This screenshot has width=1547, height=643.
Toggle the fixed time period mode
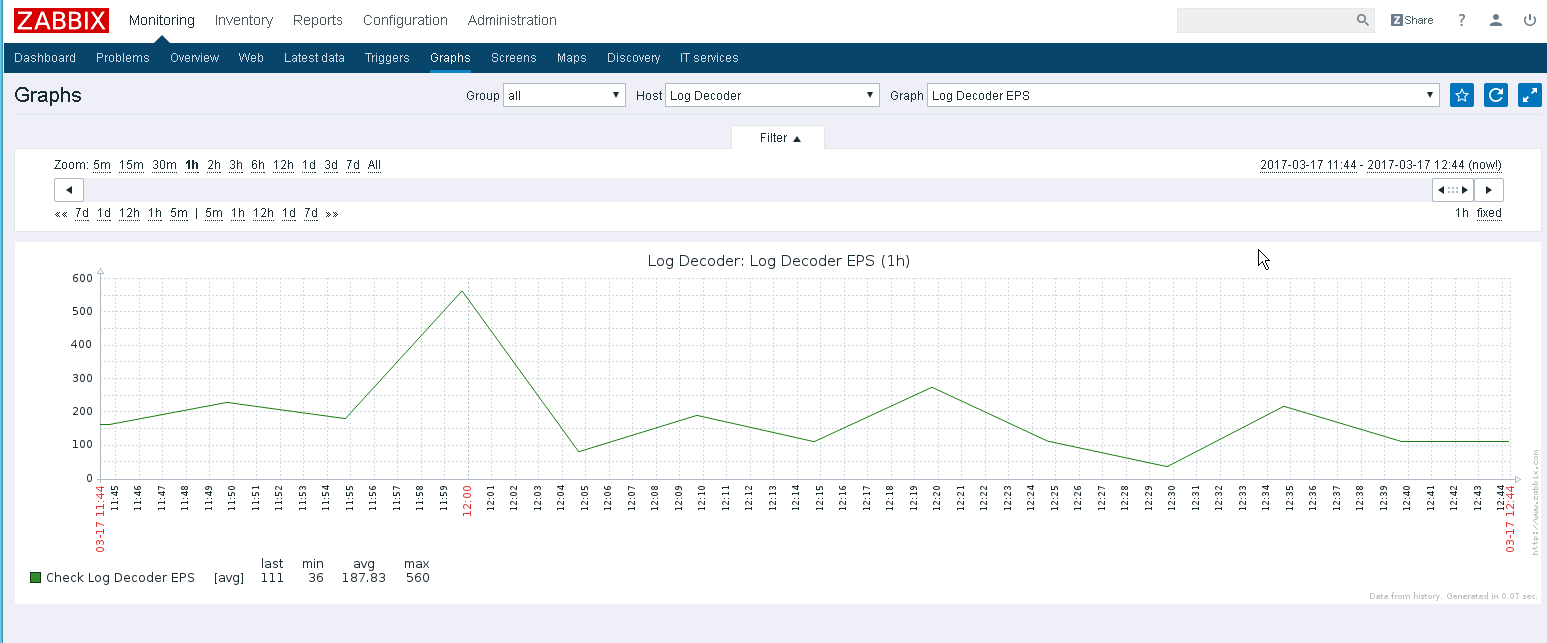(x=1489, y=213)
